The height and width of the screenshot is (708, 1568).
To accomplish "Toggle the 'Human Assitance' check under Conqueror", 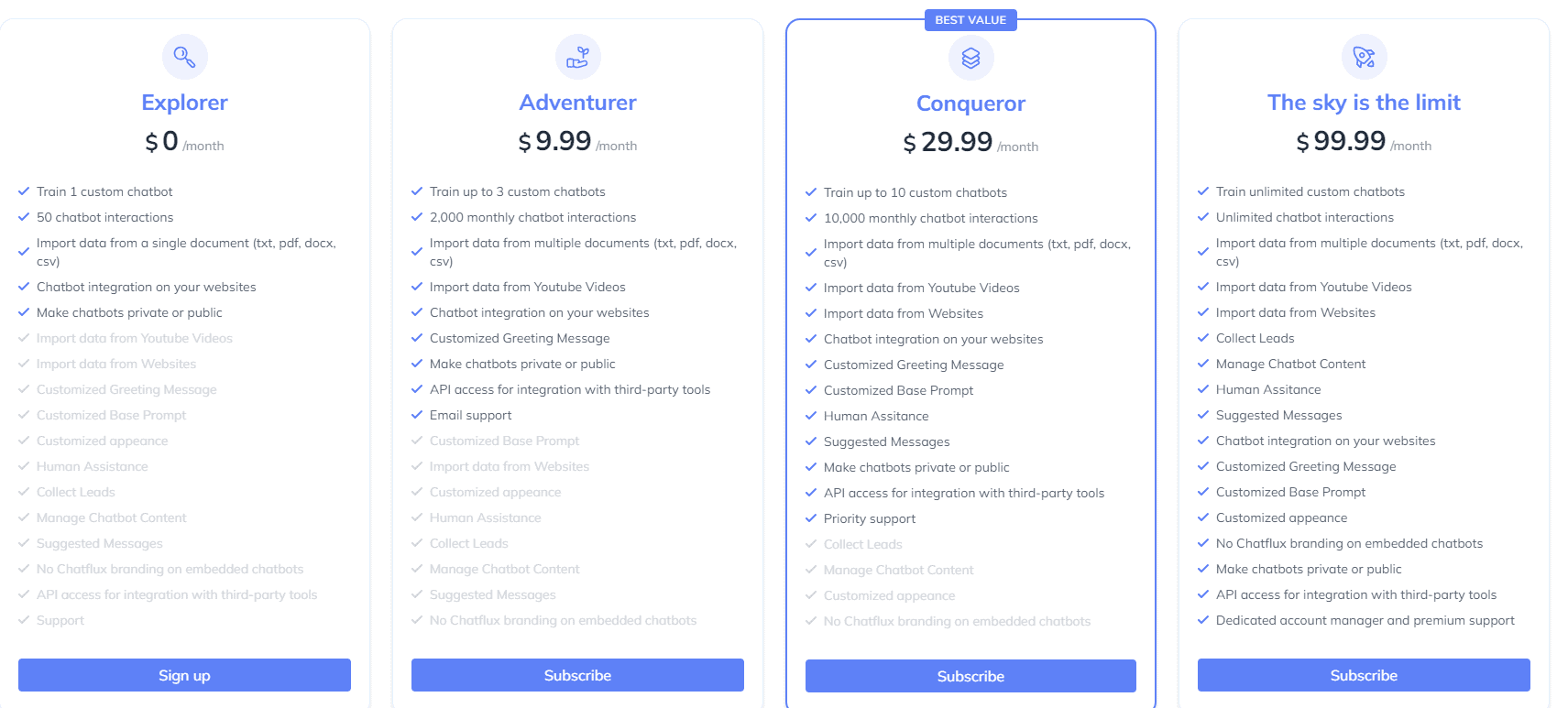I will coord(811,416).
